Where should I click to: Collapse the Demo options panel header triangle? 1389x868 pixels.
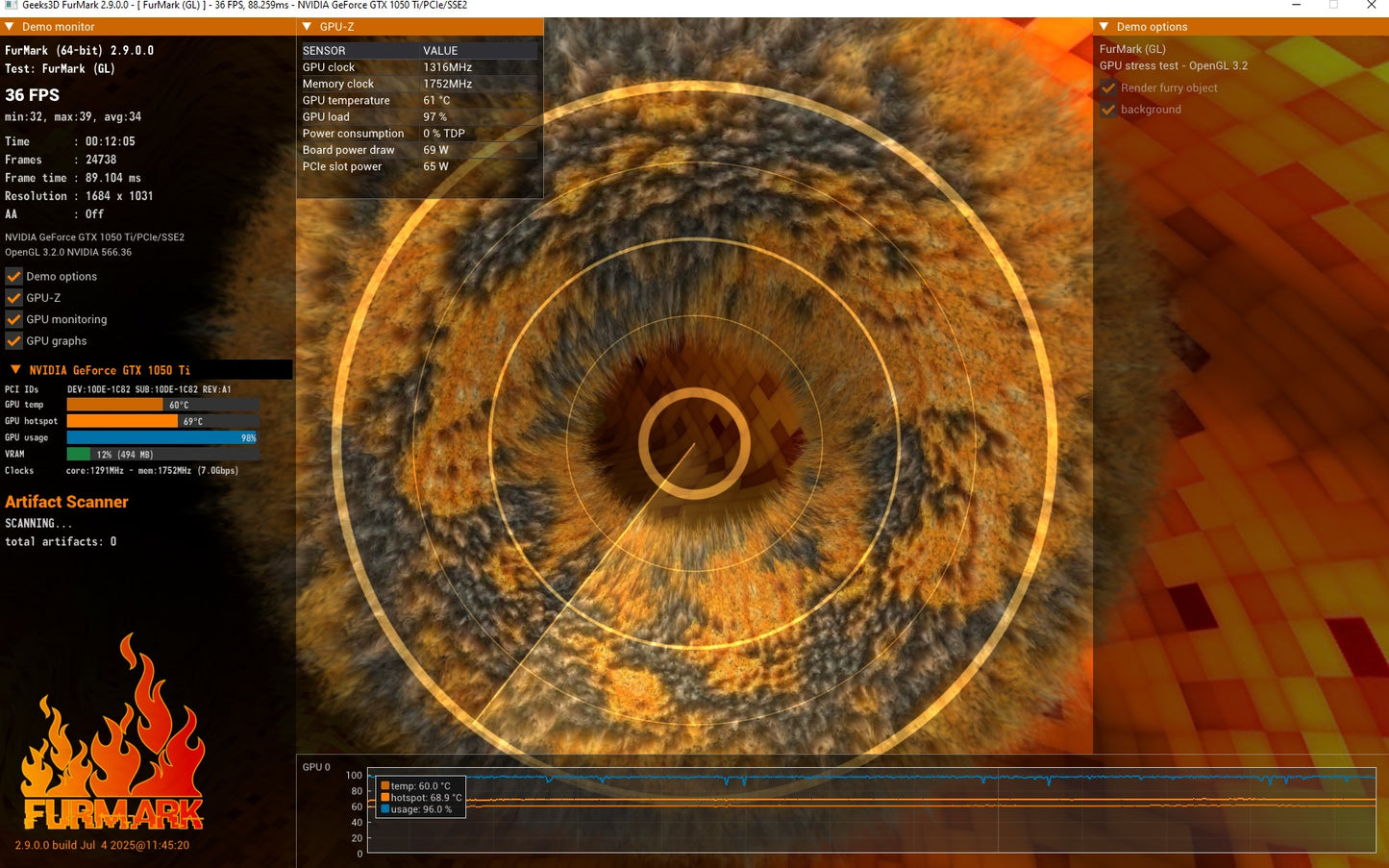1104,27
